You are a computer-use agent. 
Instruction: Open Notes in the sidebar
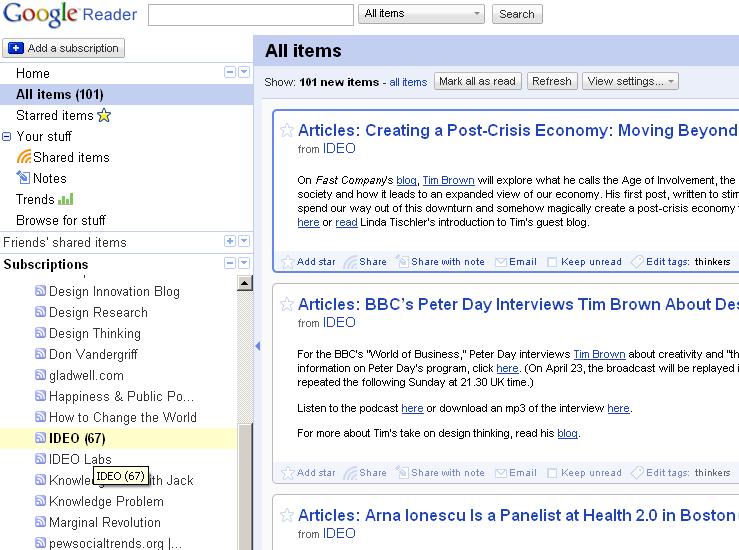click(49, 178)
